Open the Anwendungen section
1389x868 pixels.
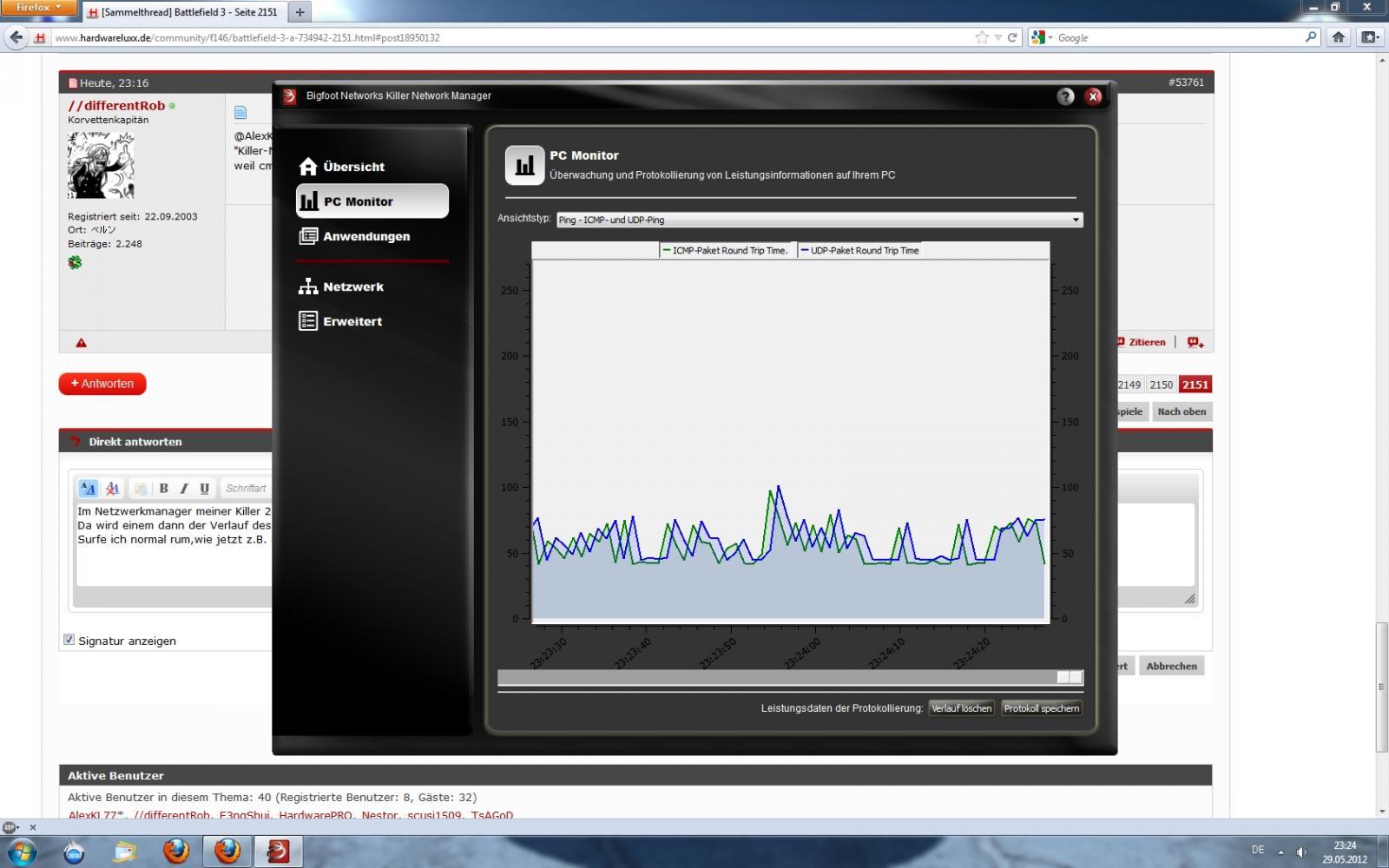354,236
